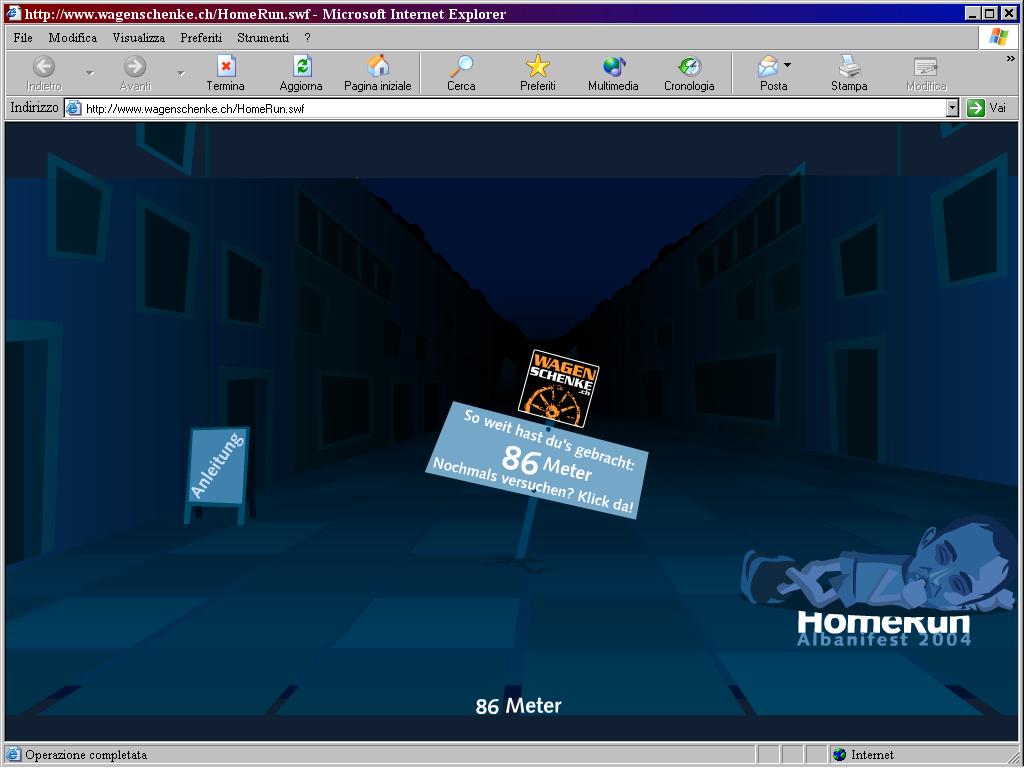Click the Posta mail envelope icon

(x=768, y=66)
